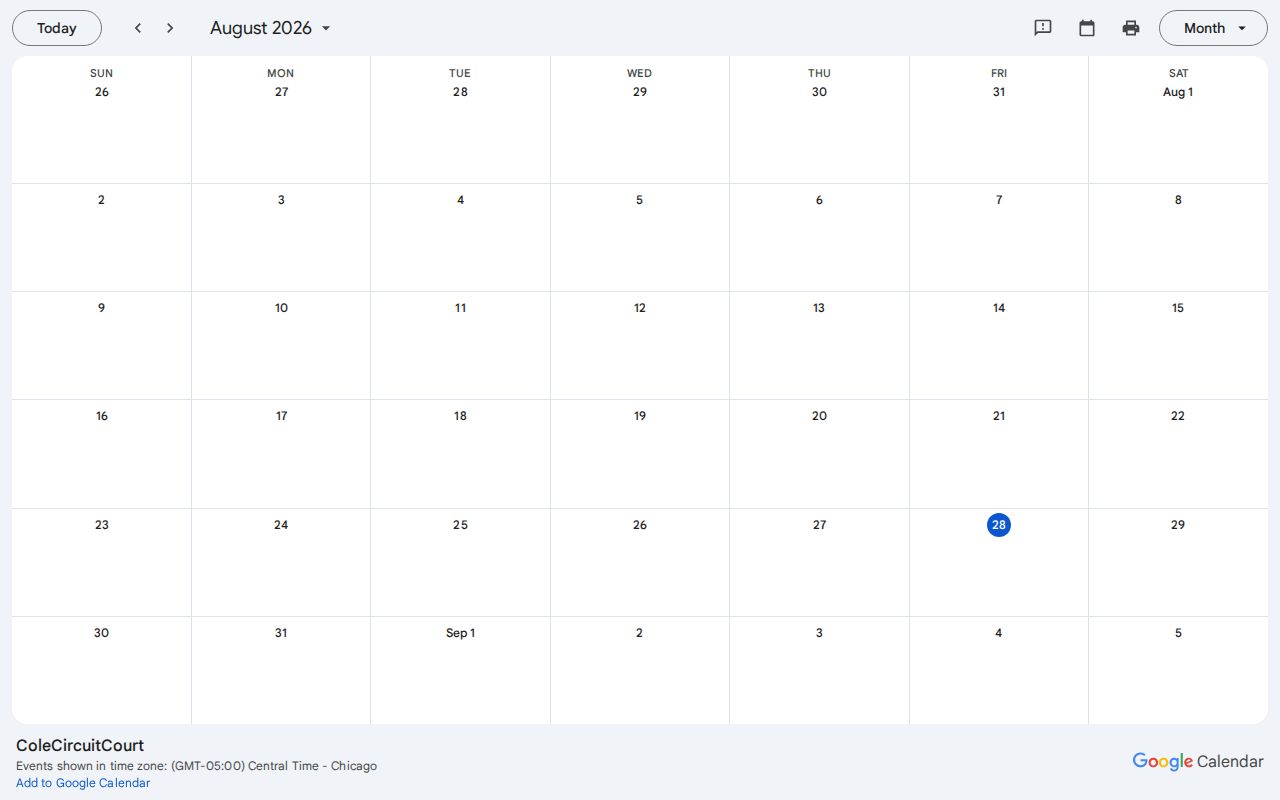Screen dimensions: 1280x800
Task: Click the date 29 in the Saturday column
Action: (1178, 525)
